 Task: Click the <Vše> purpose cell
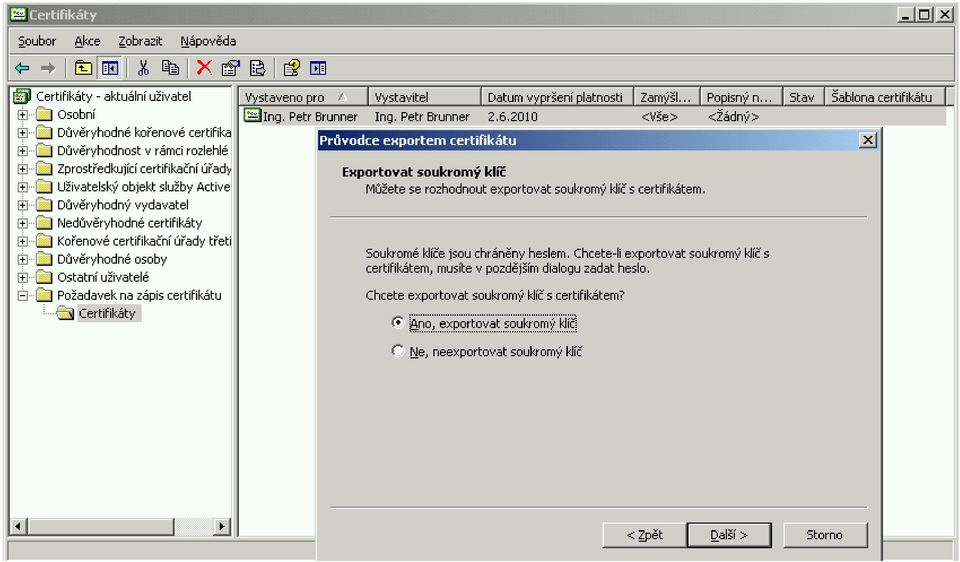[x=659, y=116]
